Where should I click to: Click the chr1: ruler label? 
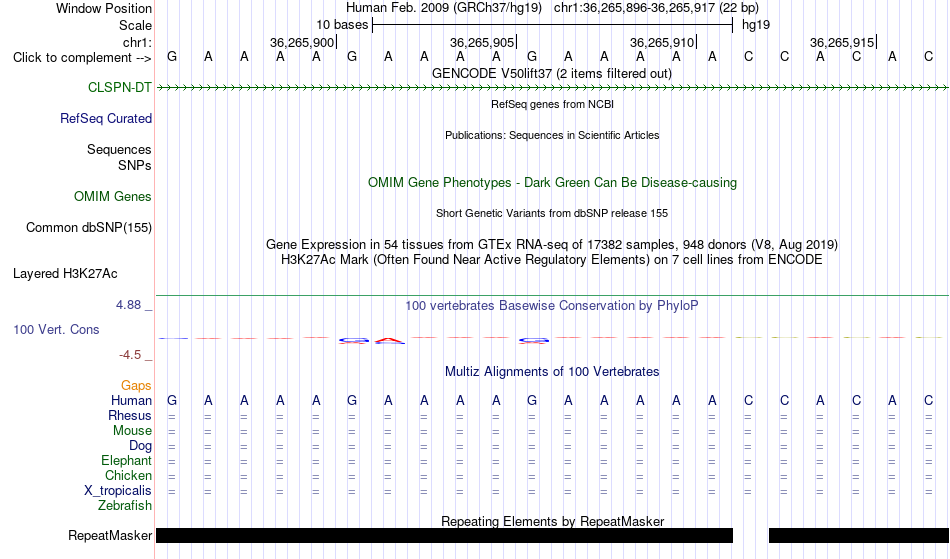(137, 42)
